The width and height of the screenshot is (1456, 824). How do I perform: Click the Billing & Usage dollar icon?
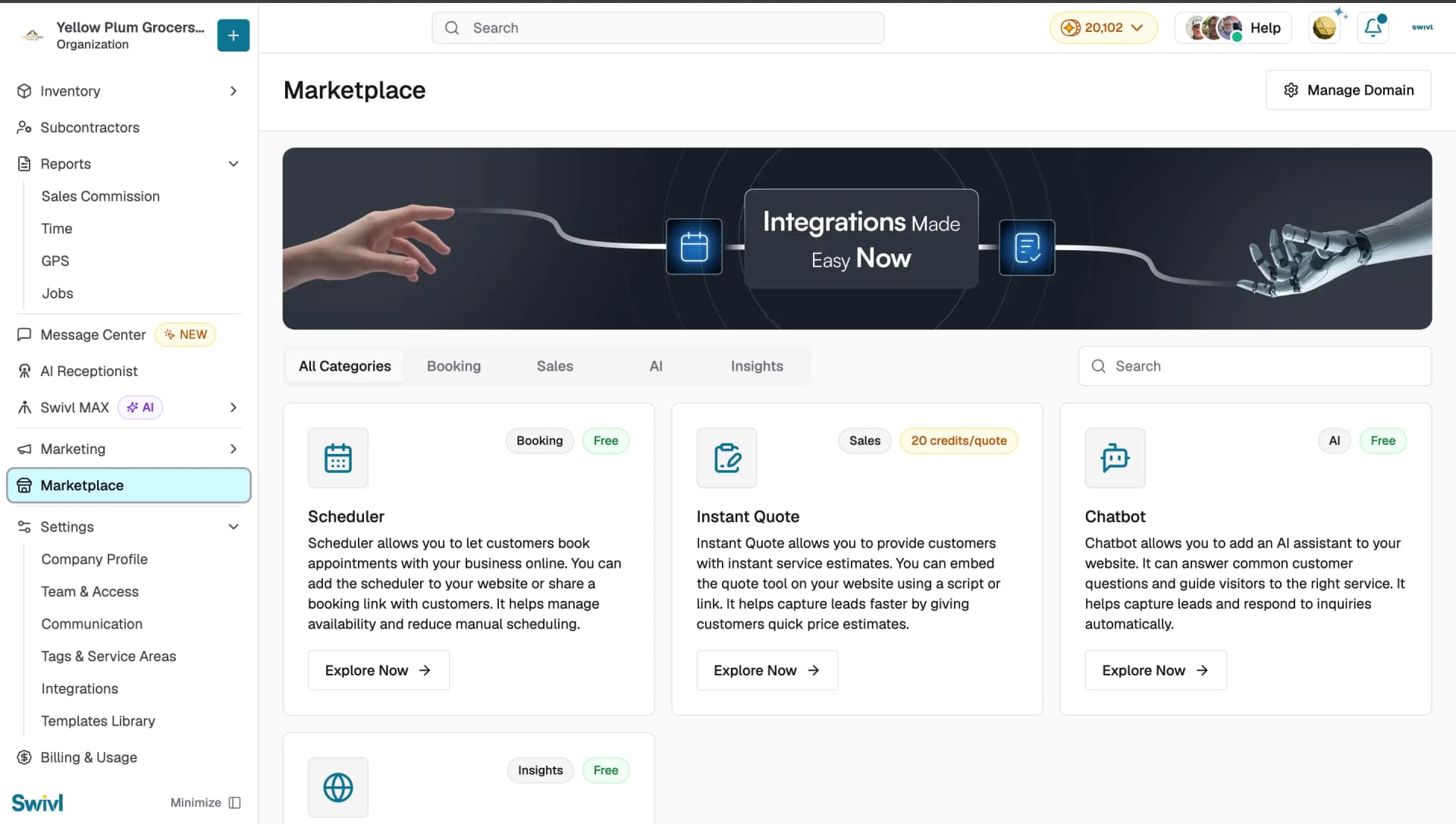[24, 757]
